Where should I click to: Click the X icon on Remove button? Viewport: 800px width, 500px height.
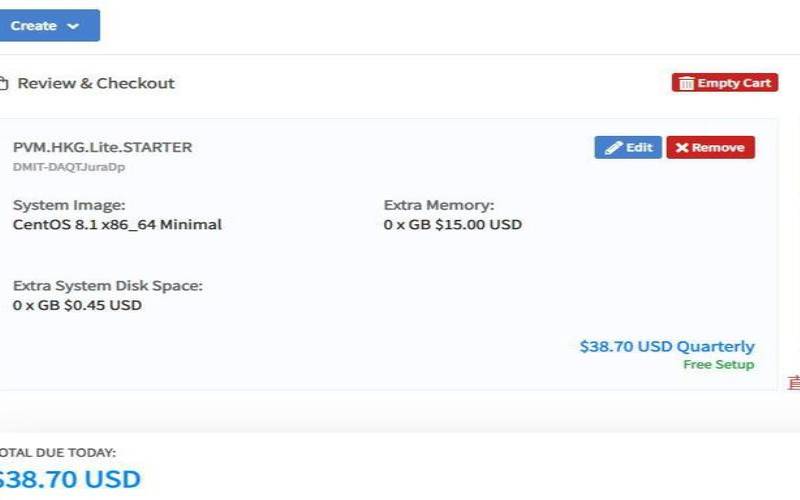coord(681,148)
